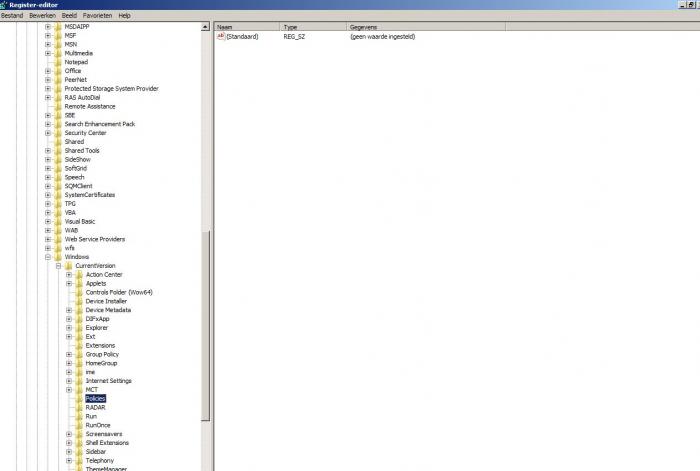This screenshot has height=471, width=700.
Task: Click the CurrentVersion folder icon
Action: (x=69, y=266)
